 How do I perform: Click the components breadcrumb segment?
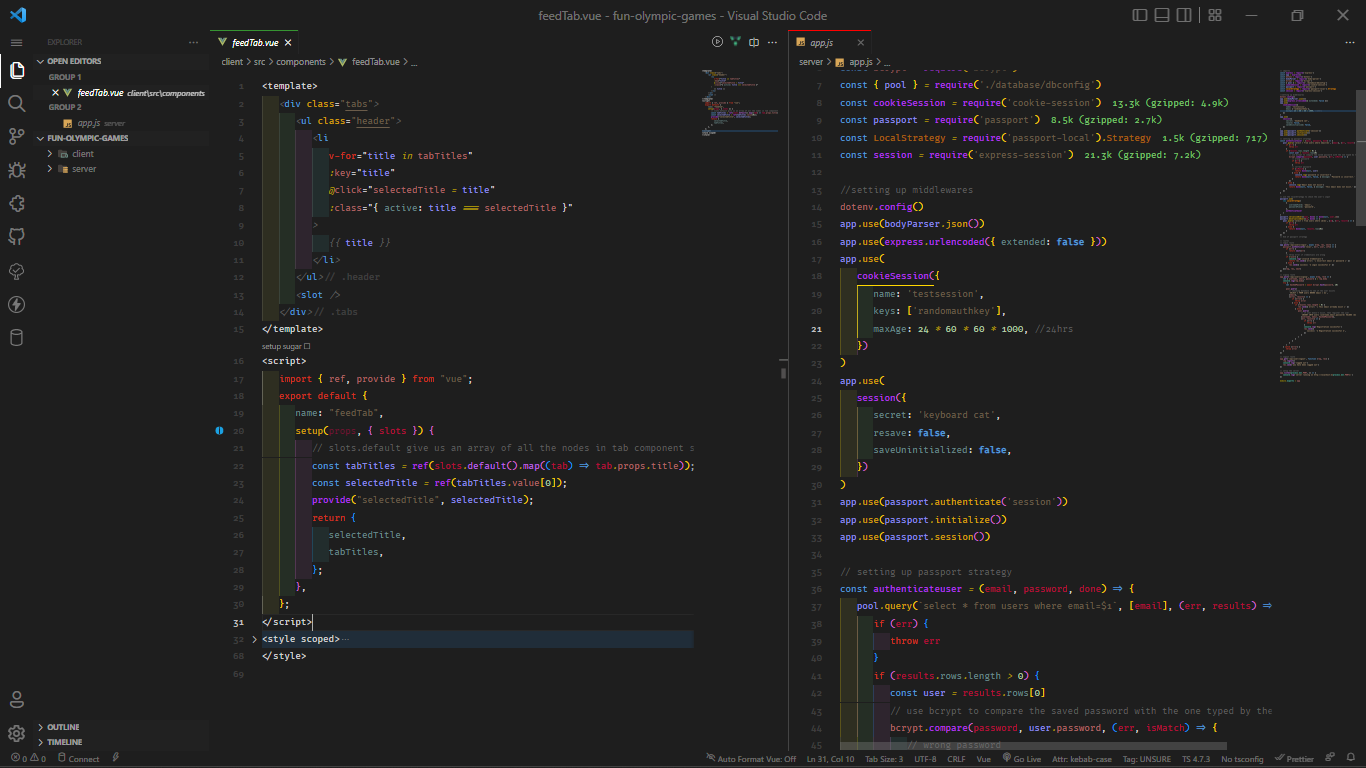tap(301, 62)
